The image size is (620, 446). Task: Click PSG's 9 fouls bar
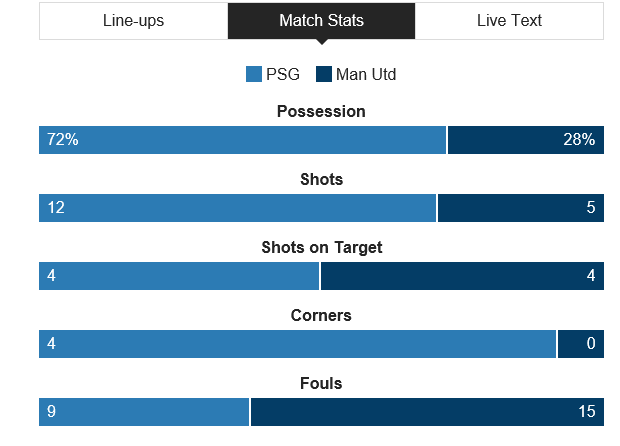point(144,412)
